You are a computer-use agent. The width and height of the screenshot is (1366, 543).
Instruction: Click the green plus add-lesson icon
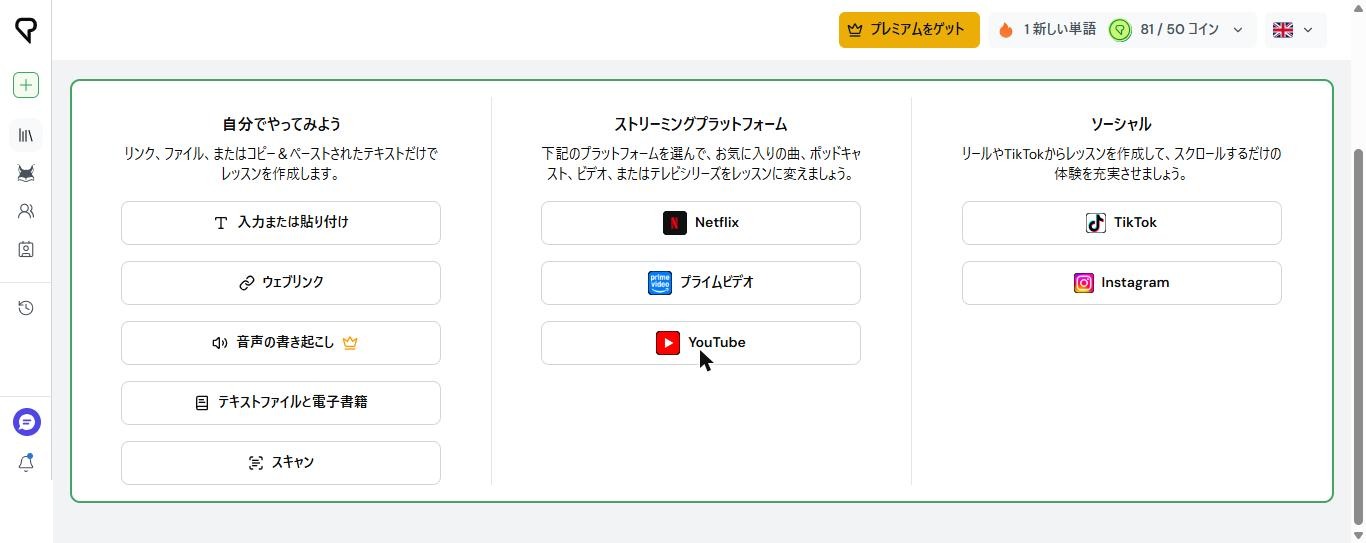pyautogui.click(x=26, y=85)
